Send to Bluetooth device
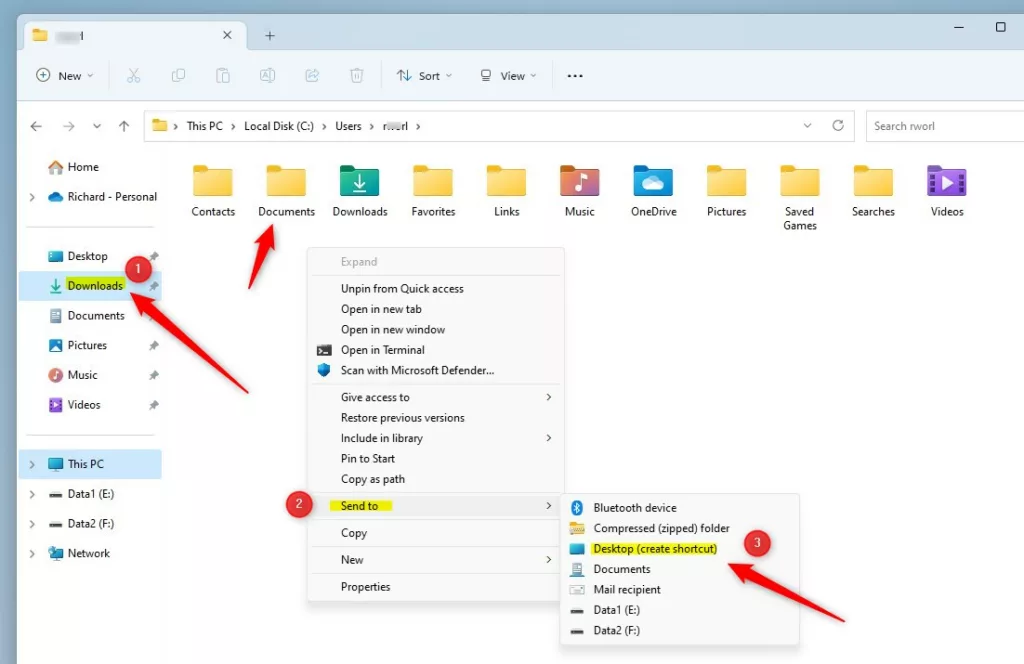This screenshot has height=664, width=1024. (679, 508)
